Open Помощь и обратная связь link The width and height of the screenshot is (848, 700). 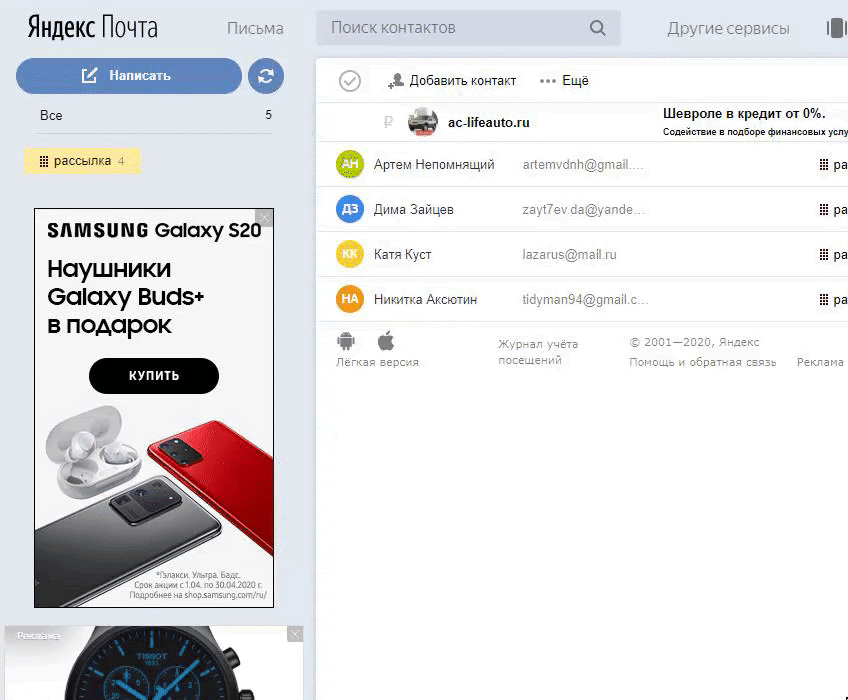pyautogui.click(x=703, y=362)
